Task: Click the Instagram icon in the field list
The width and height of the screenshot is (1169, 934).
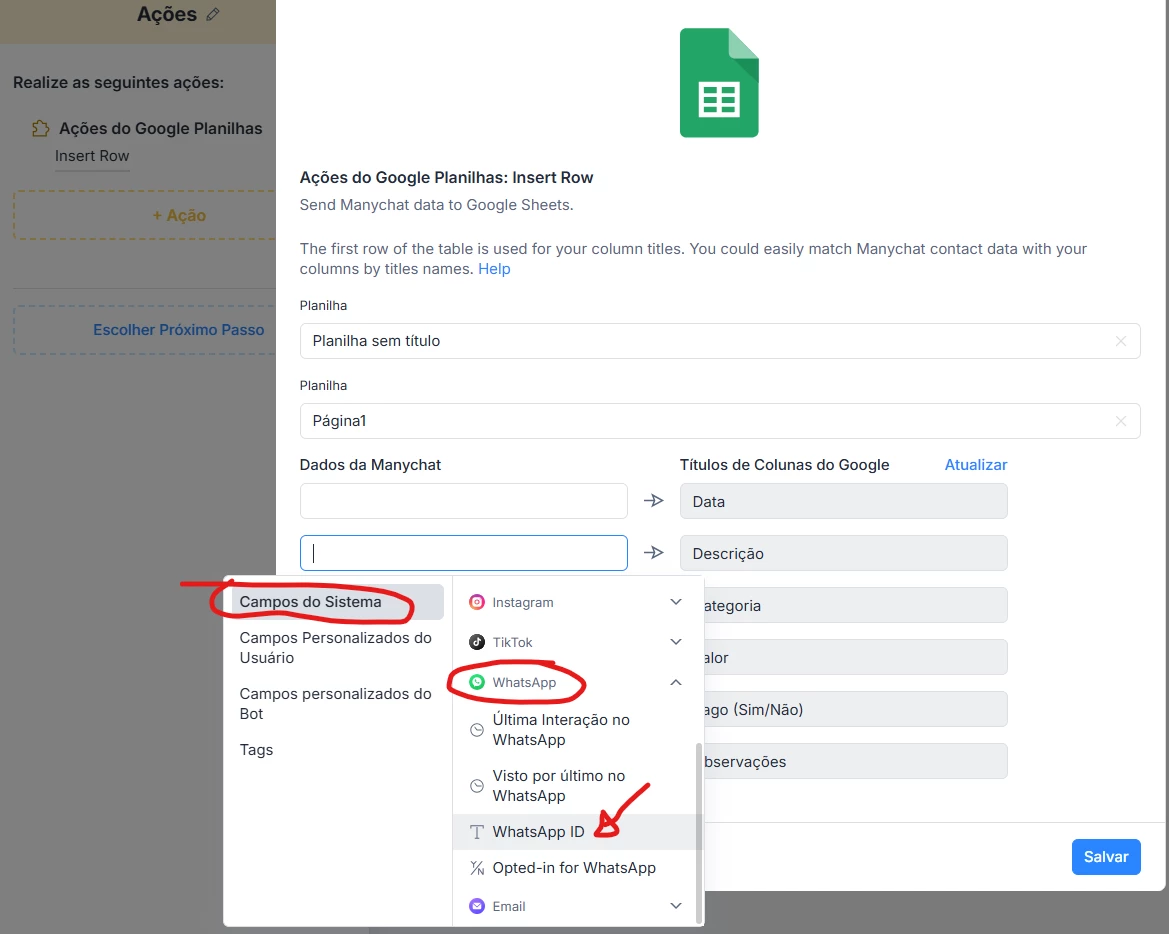Action: 477,602
